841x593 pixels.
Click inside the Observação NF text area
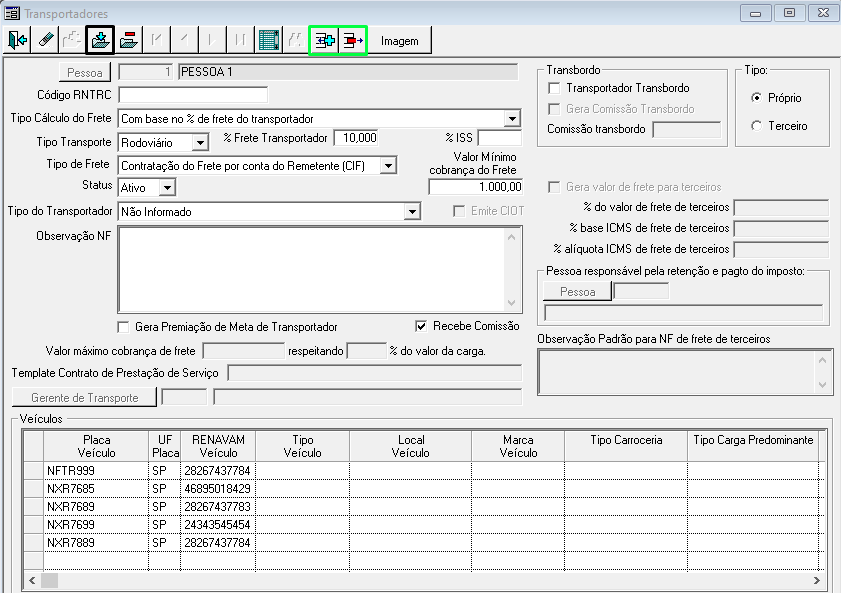pyautogui.click(x=311, y=270)
